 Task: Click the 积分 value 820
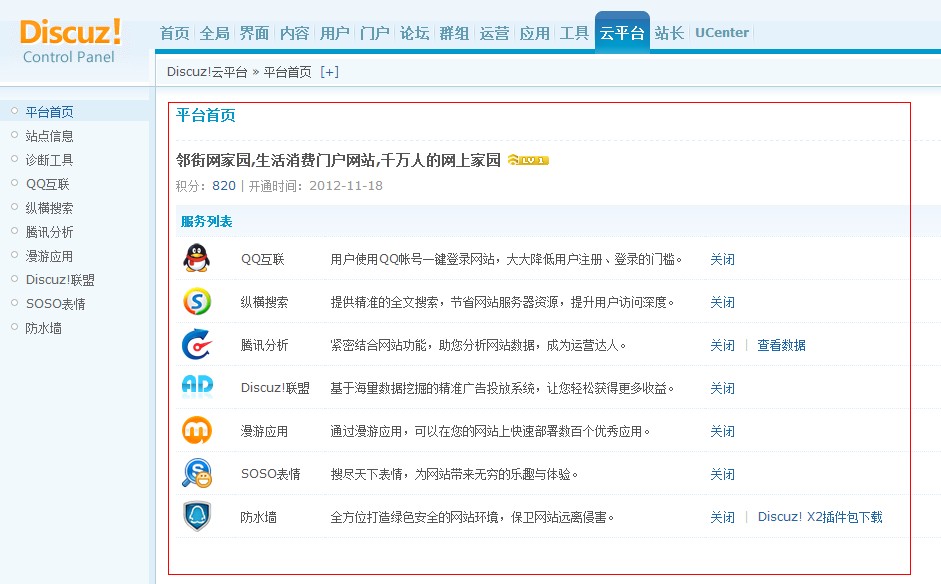224,185
